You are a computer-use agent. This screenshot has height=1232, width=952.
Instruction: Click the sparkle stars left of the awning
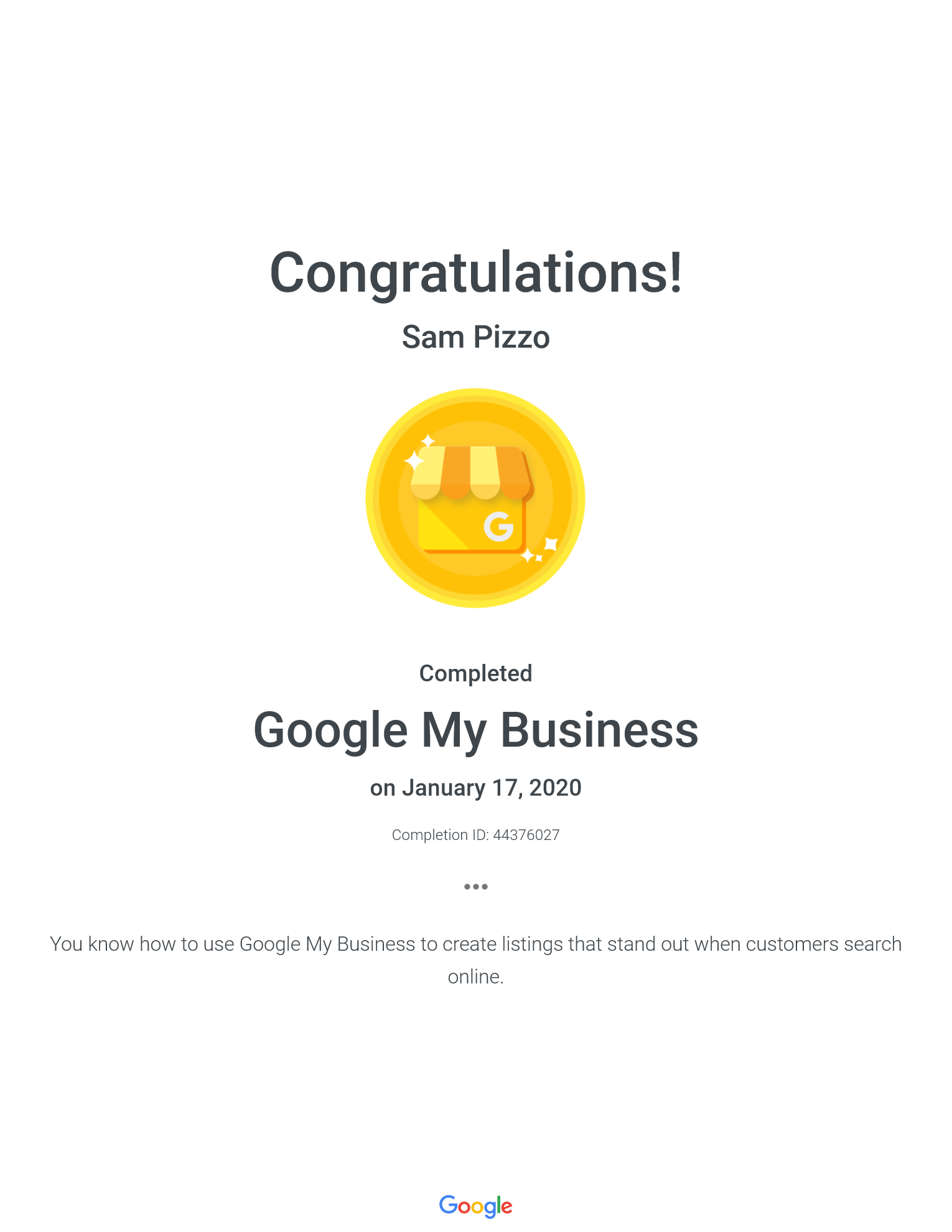[x=418, y=455]
